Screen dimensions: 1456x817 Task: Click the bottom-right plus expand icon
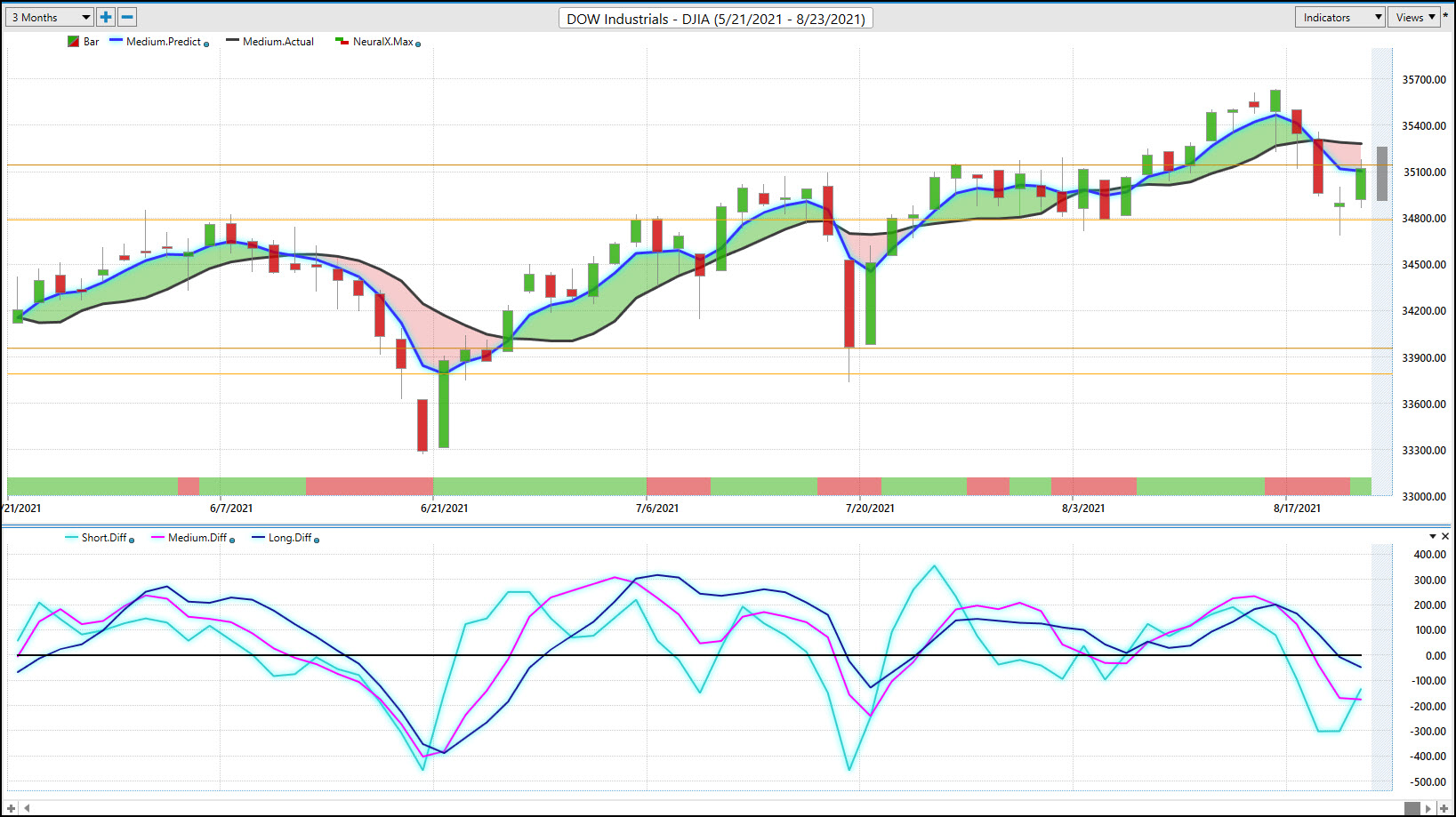click(x=1444, y=808)
